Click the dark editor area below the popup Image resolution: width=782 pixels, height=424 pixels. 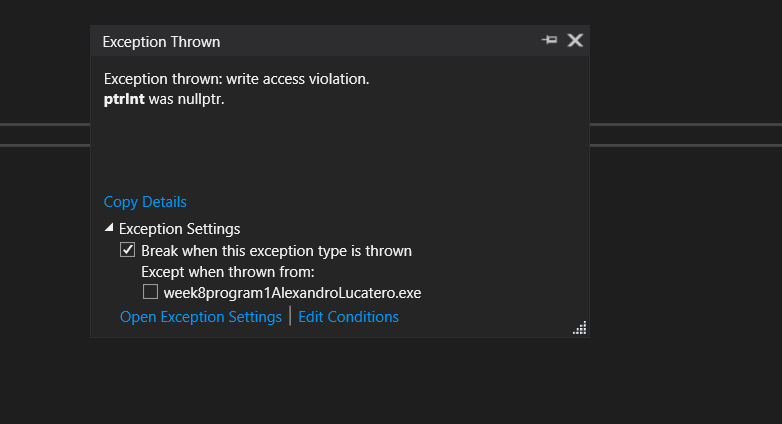point(391,381)
